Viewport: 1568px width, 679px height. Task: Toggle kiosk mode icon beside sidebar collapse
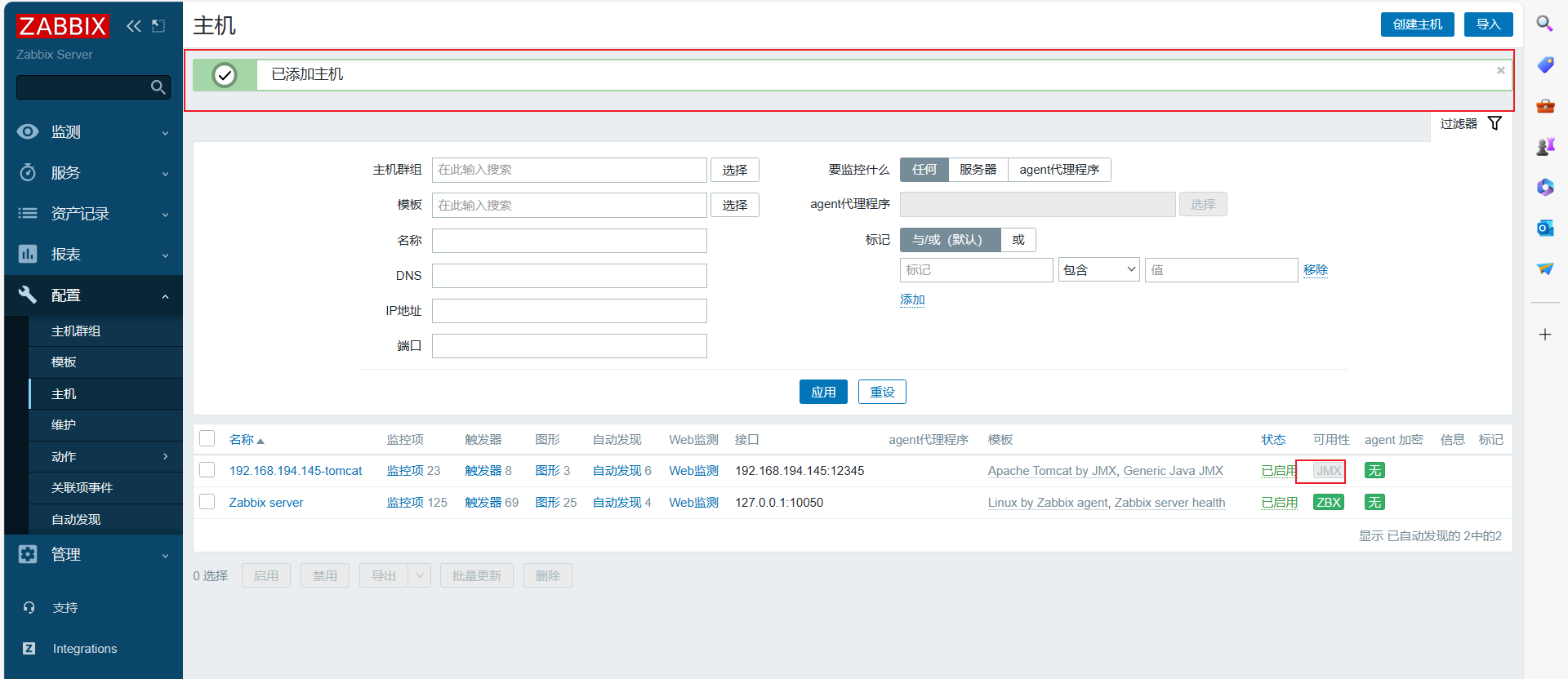point(158,26)
